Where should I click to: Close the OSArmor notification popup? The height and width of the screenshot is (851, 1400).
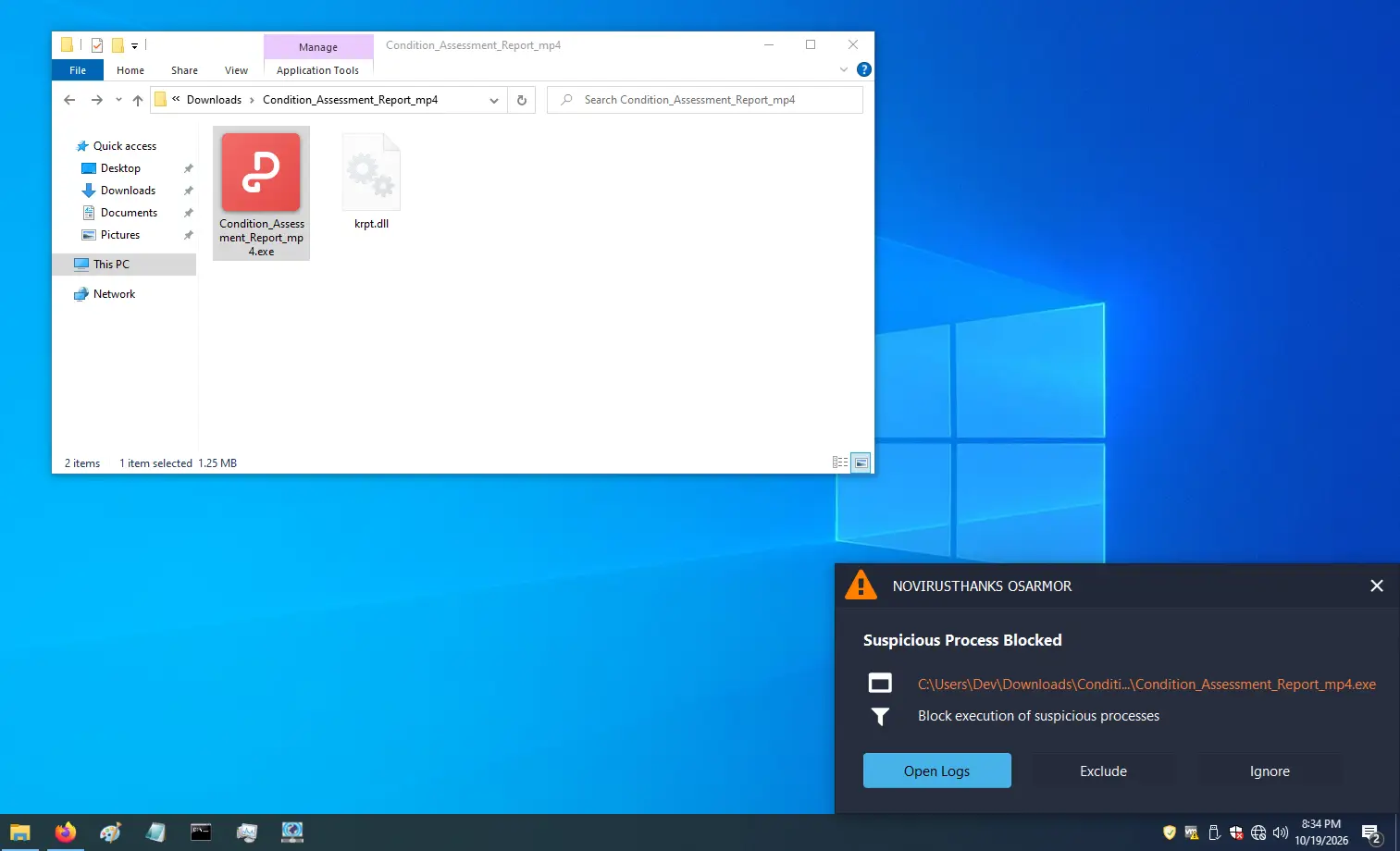coord(1377,586)
